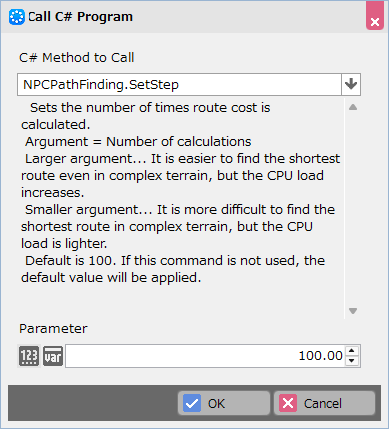This screenshot has height=429, width=389.
Task: Increase parameter value with up spinner
Action: coord(352,351)
